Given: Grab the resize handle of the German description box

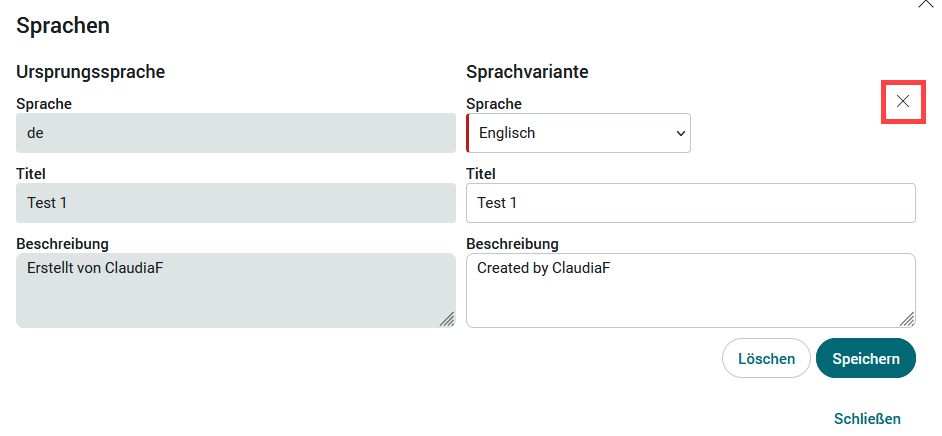Looking at the screenshot, I should pos(447,319).
